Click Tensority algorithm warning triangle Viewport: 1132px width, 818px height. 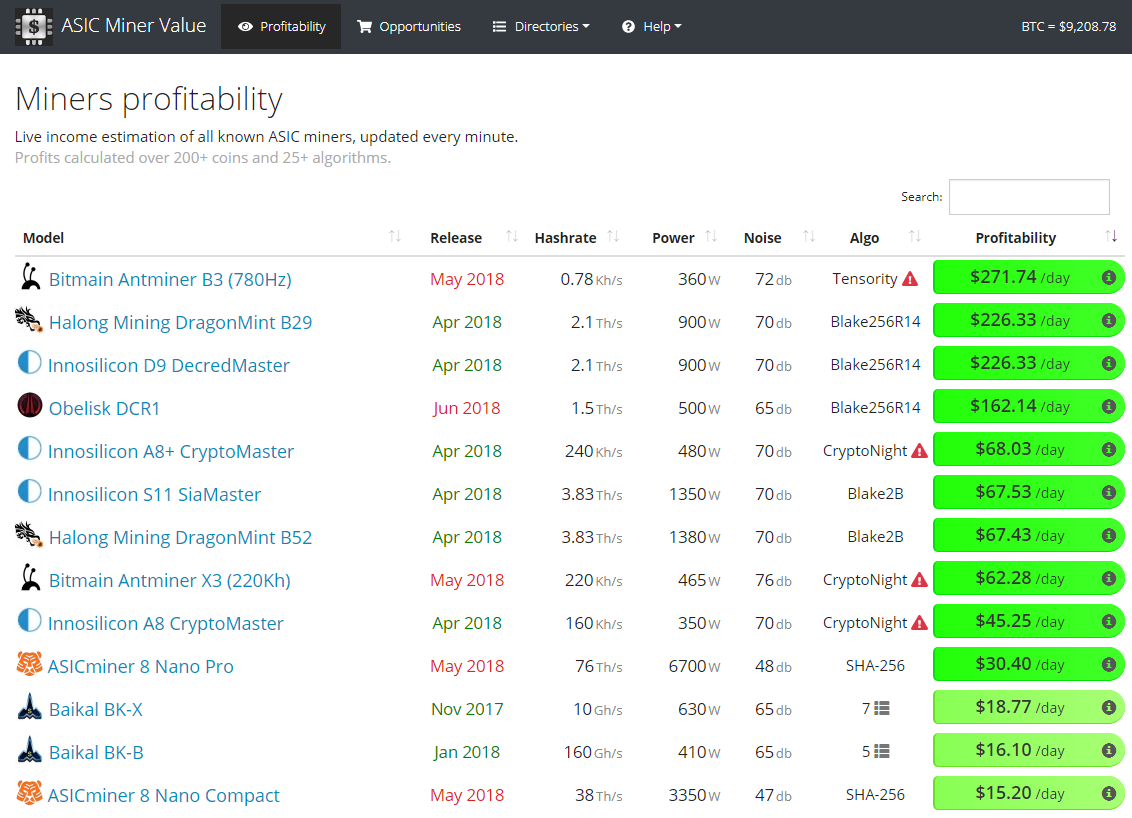910,279
